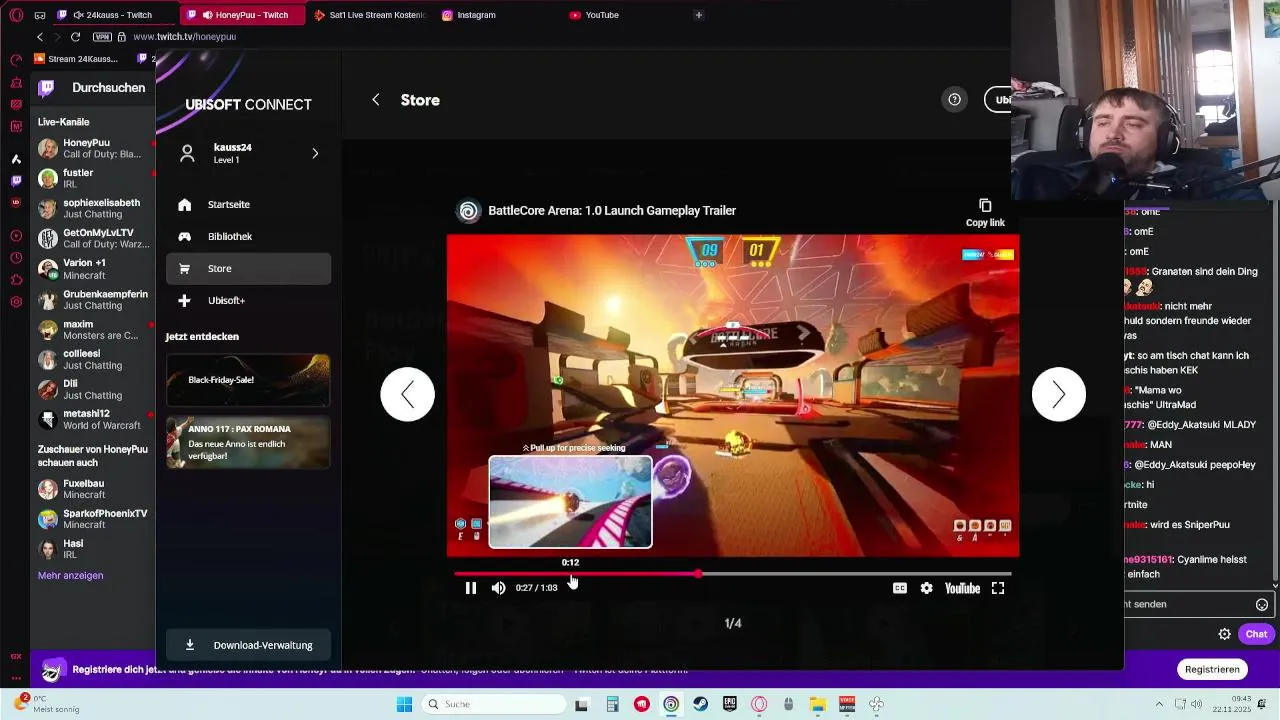Open the ANNO 117 : PAX ROMANA promo
The width and height of the screenshot is (1280, 720).
(x=248, y=442)
